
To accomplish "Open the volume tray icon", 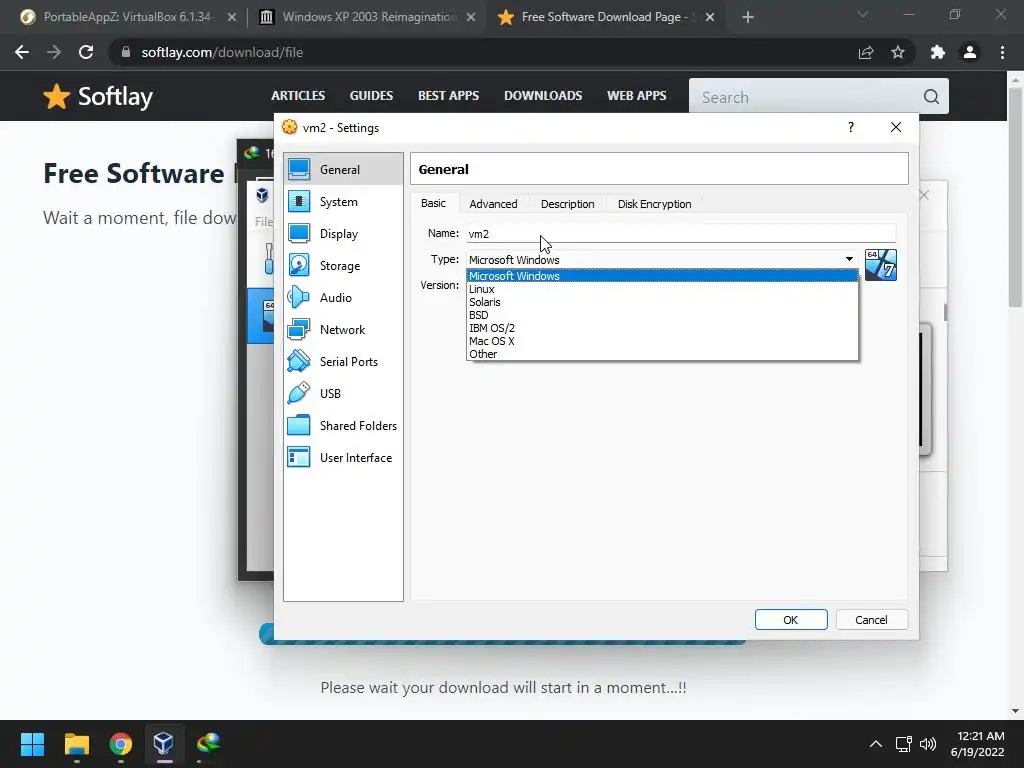I will [927, 744].
